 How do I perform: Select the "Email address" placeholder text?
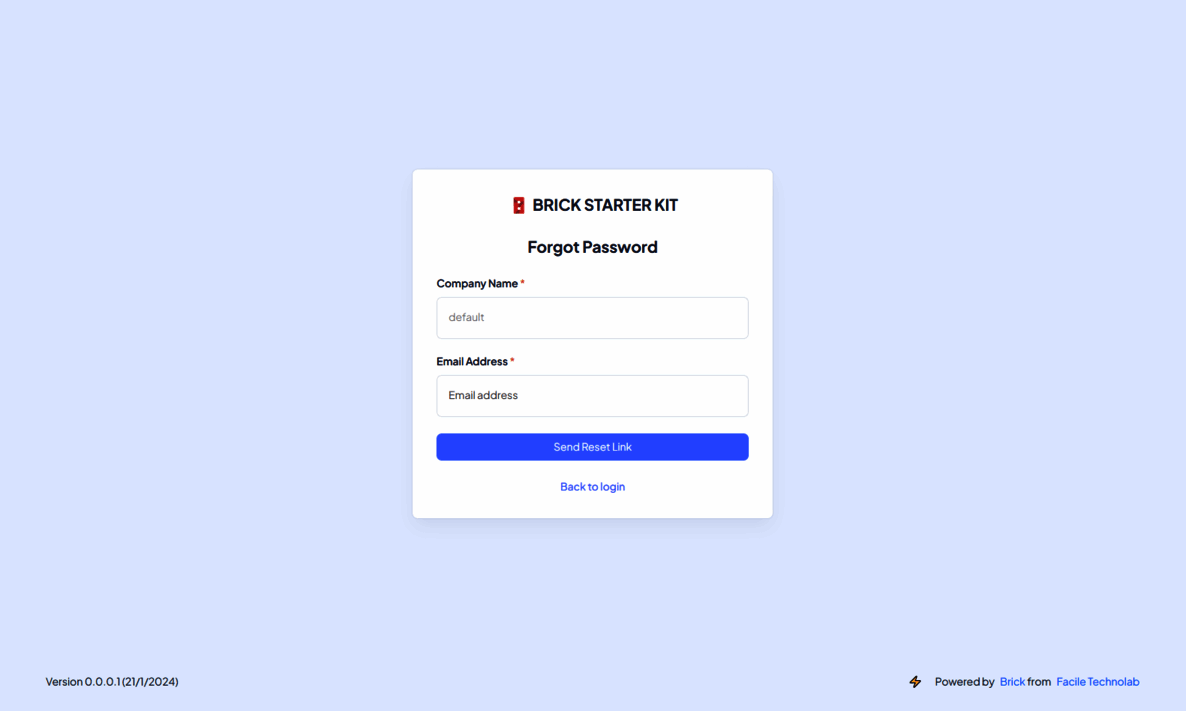pyautogui.click(x=483, y=395)
